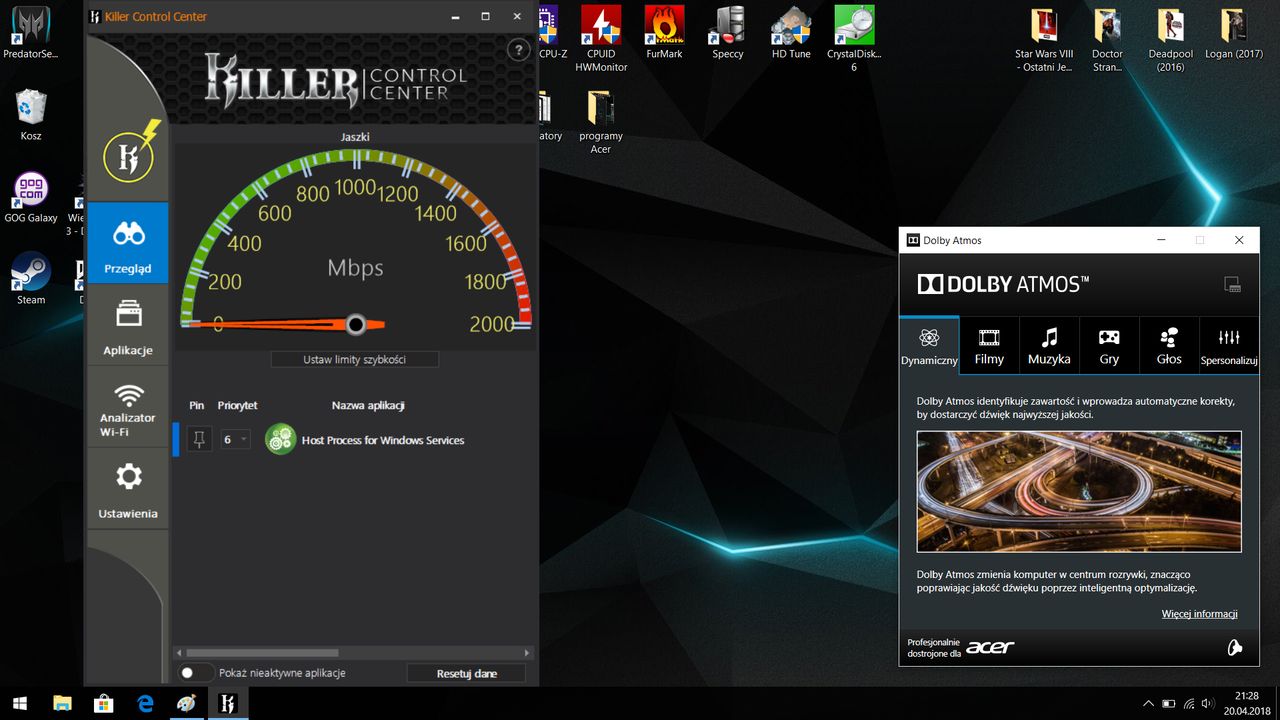Open the Speccy desktop shortcut
Viewport: 1280px width, 720px height.
[727, 34]
